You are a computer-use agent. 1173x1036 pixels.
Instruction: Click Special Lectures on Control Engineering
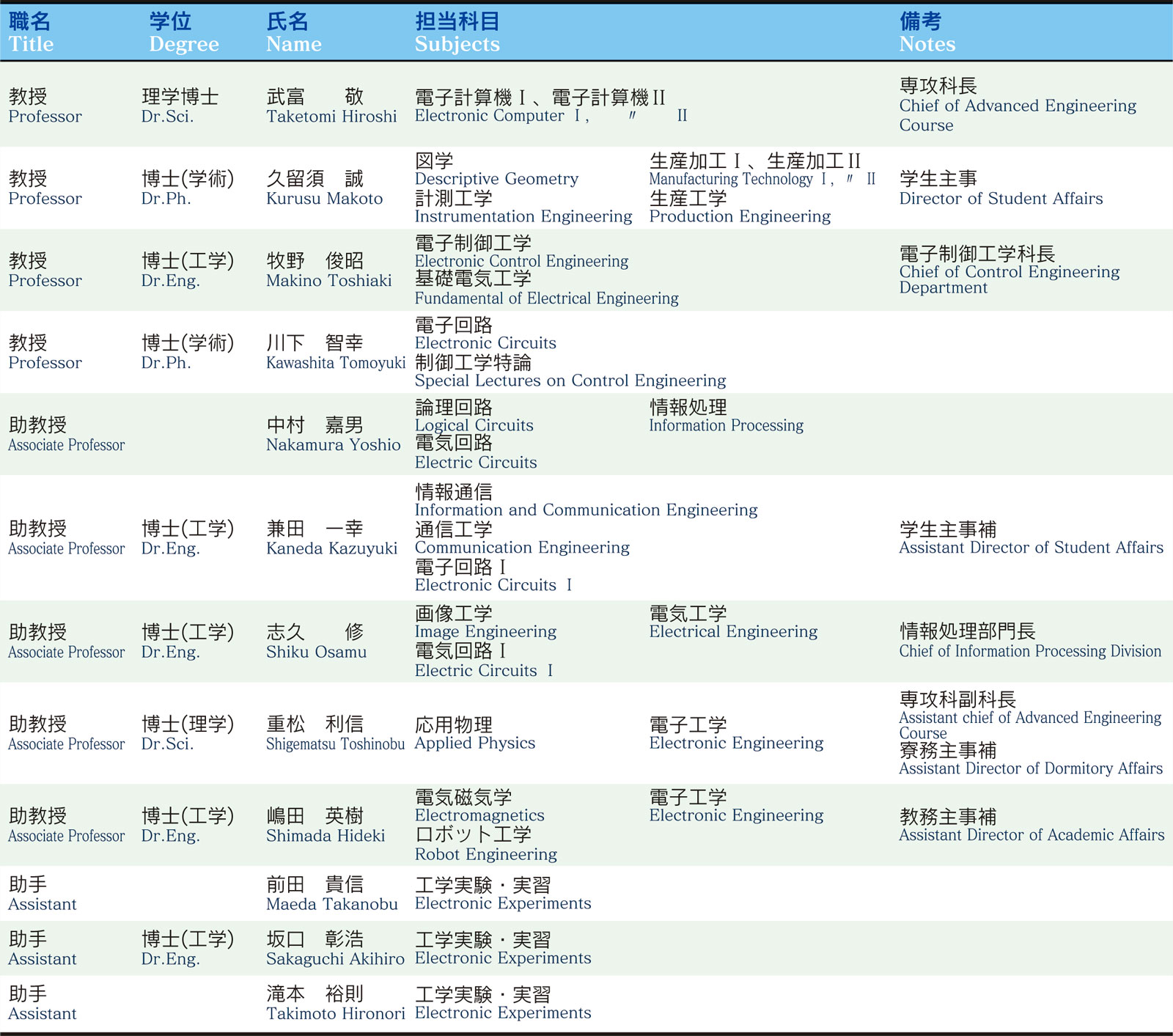coord(570,381)
